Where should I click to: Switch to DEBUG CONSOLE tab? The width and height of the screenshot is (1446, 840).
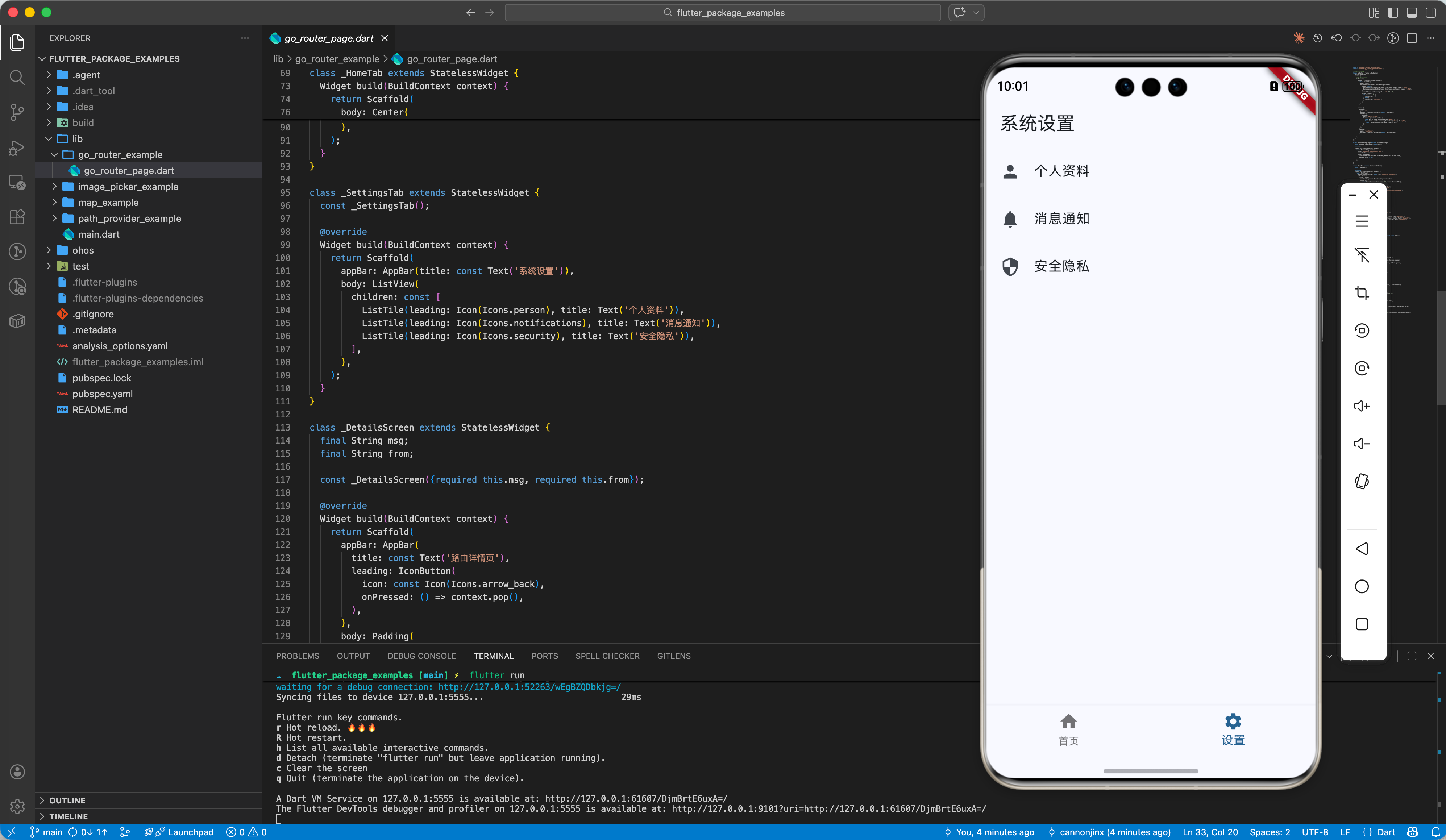click(x=421, y=656)
